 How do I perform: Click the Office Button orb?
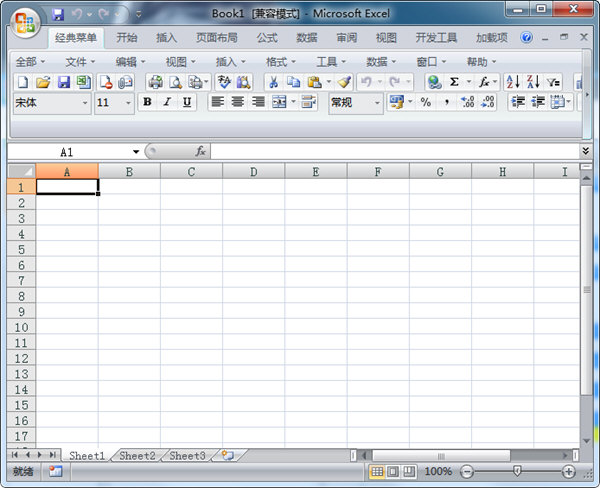pyautogui.click(x=25, y=22)
